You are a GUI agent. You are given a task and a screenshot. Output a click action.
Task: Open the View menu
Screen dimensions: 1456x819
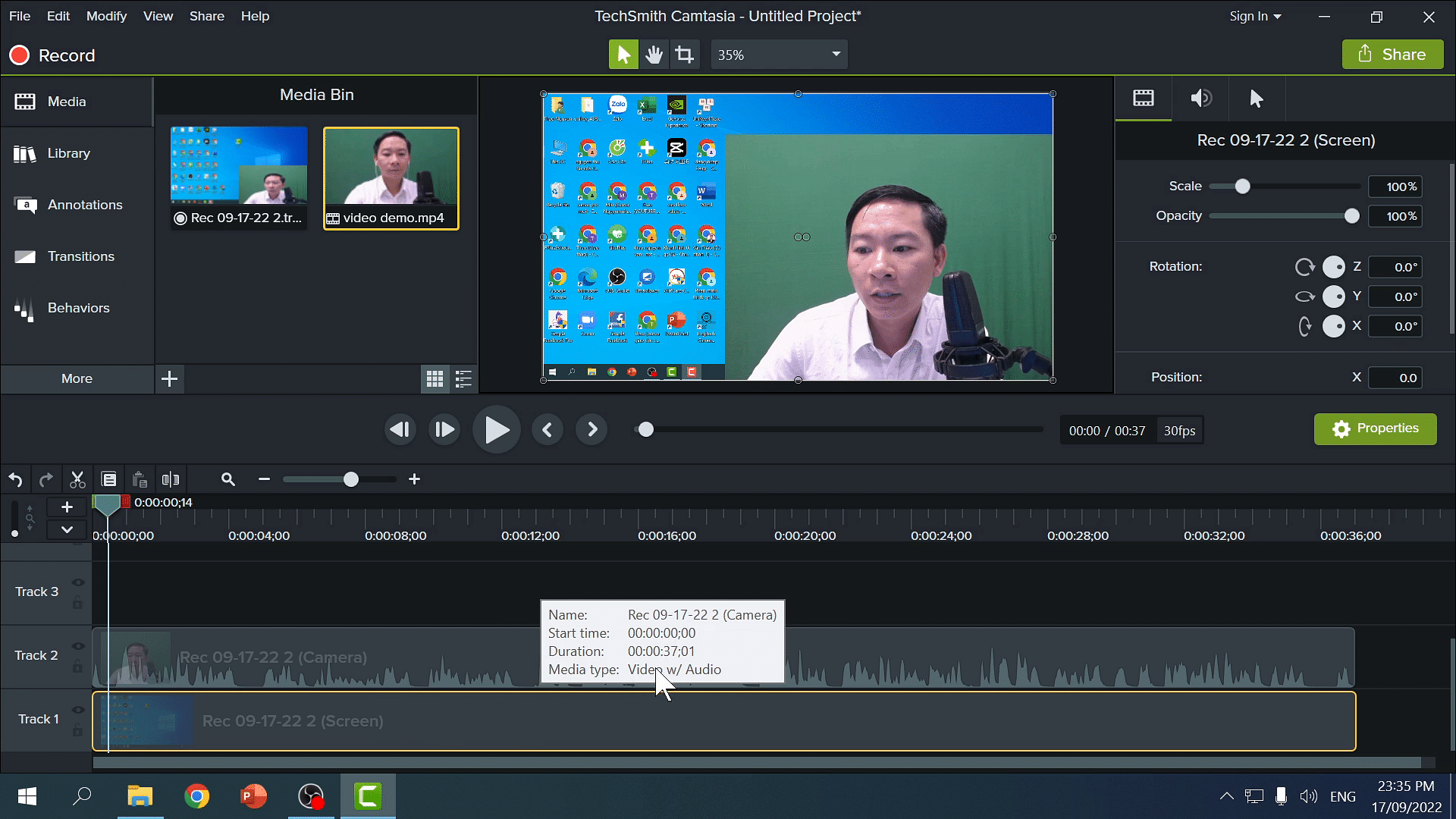click(x=158, y=16)
